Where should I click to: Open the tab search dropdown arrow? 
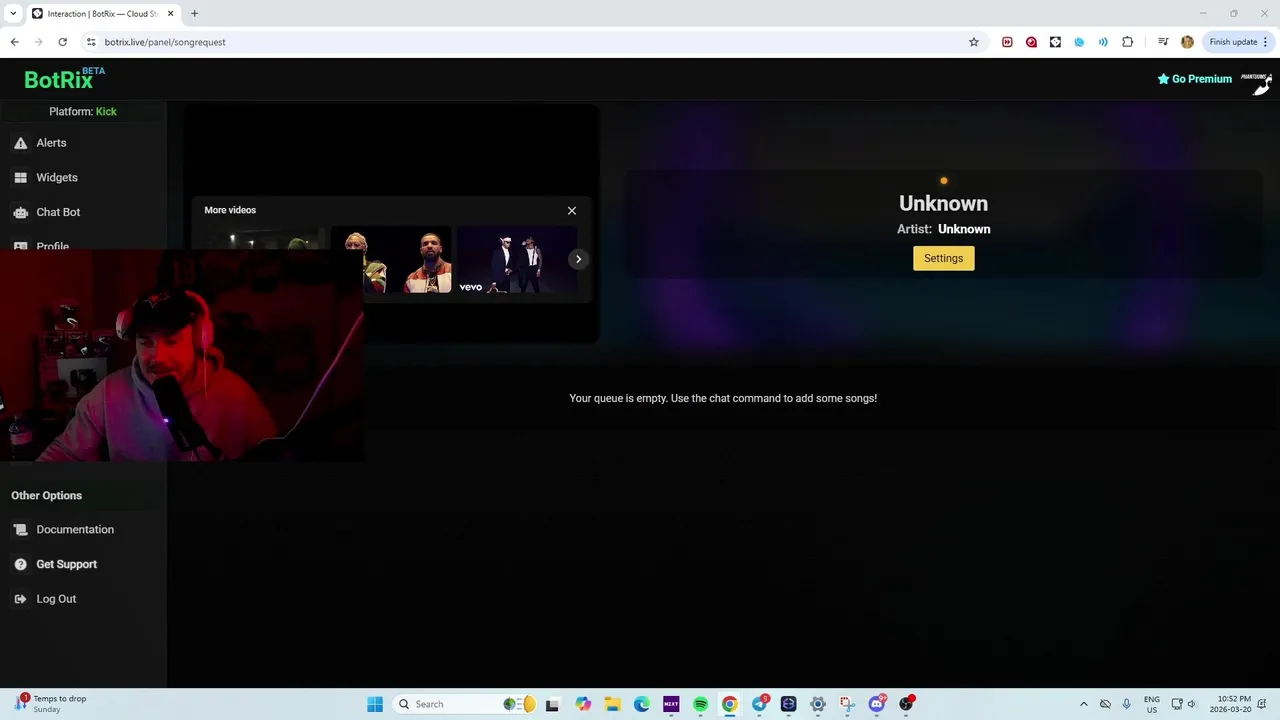pos(13,14)
